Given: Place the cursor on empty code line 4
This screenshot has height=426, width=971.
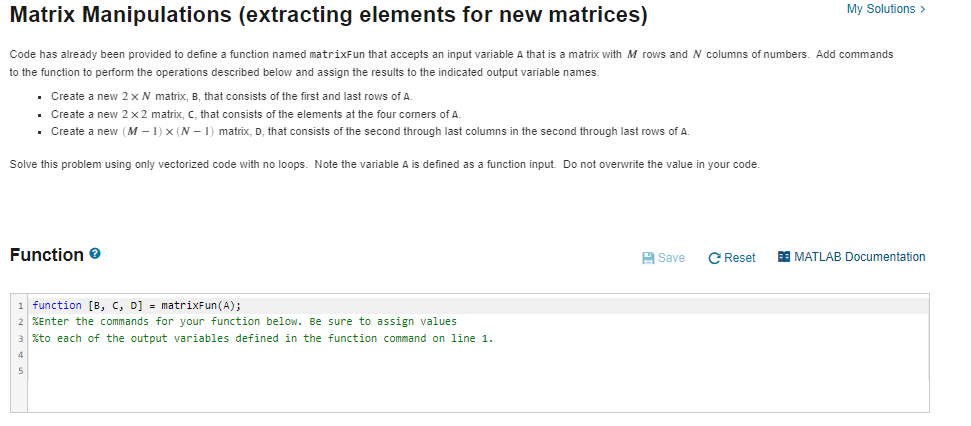Looking at the screenshot, I should pyautogui.click(x=477, y=355).
